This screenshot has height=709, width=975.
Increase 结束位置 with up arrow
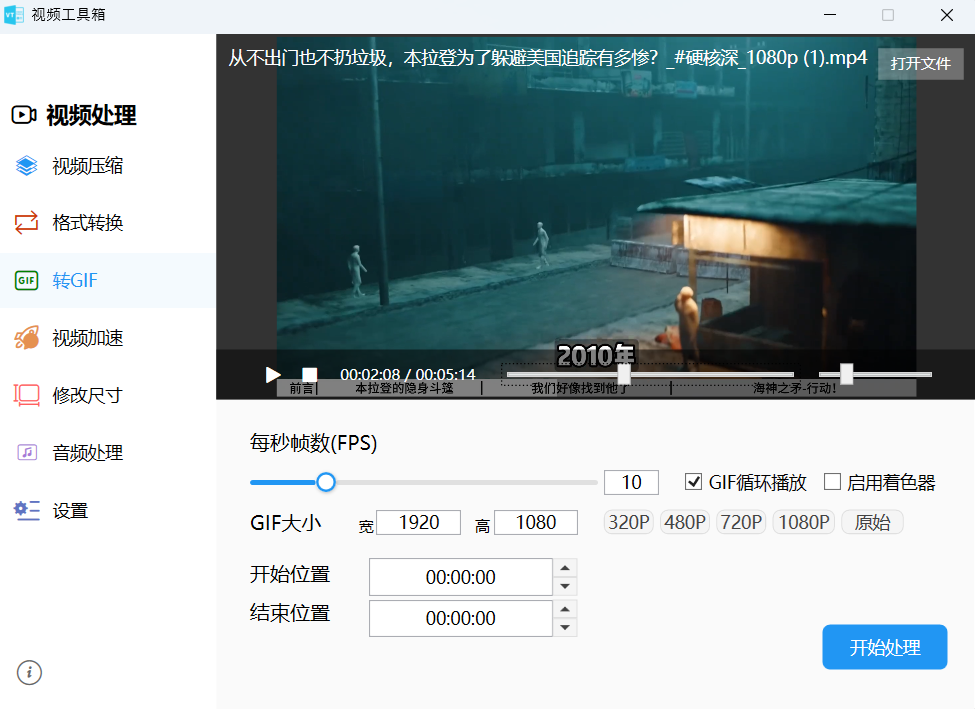tap(565, 608)
